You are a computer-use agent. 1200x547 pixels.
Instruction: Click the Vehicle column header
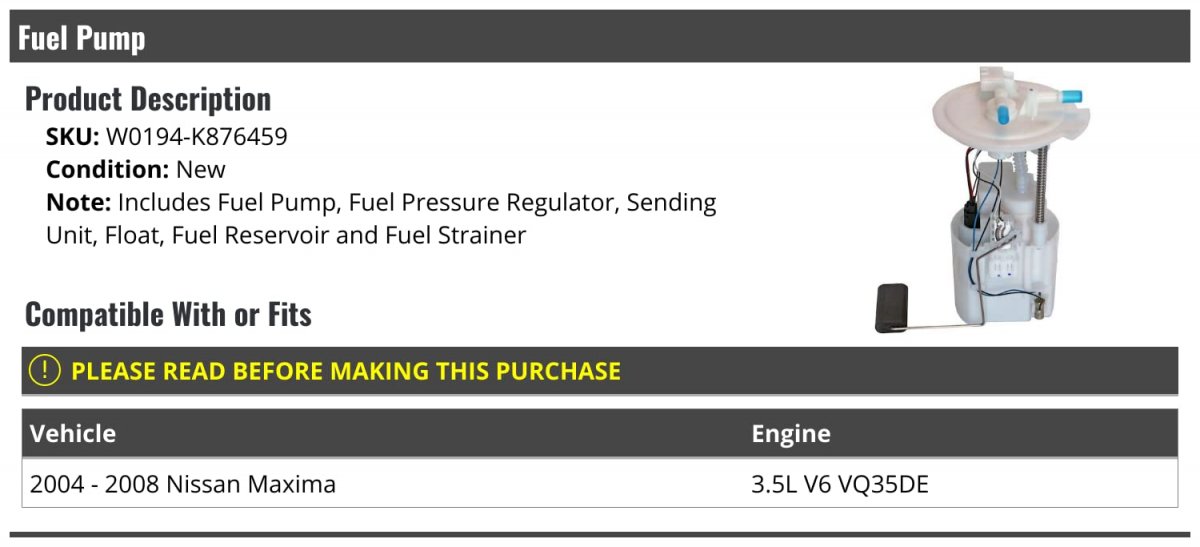pos(73,434)
